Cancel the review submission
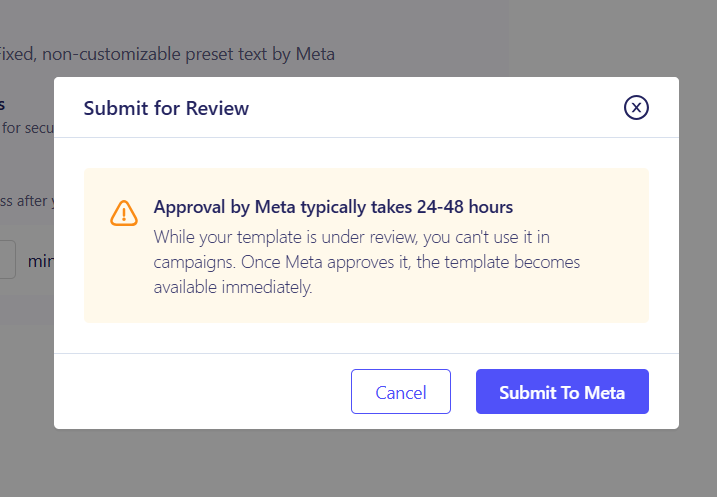This screenshot has width=717, height=497. point(401,391)
